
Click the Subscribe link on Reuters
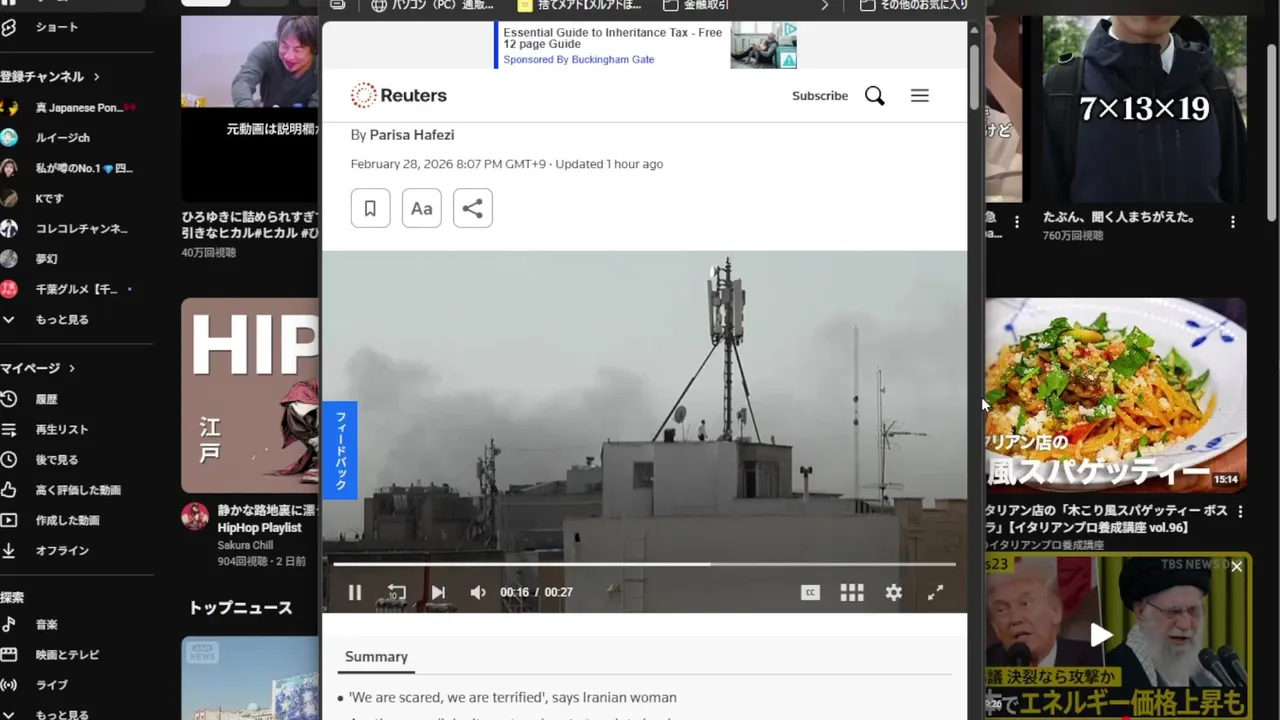point(820,96)
